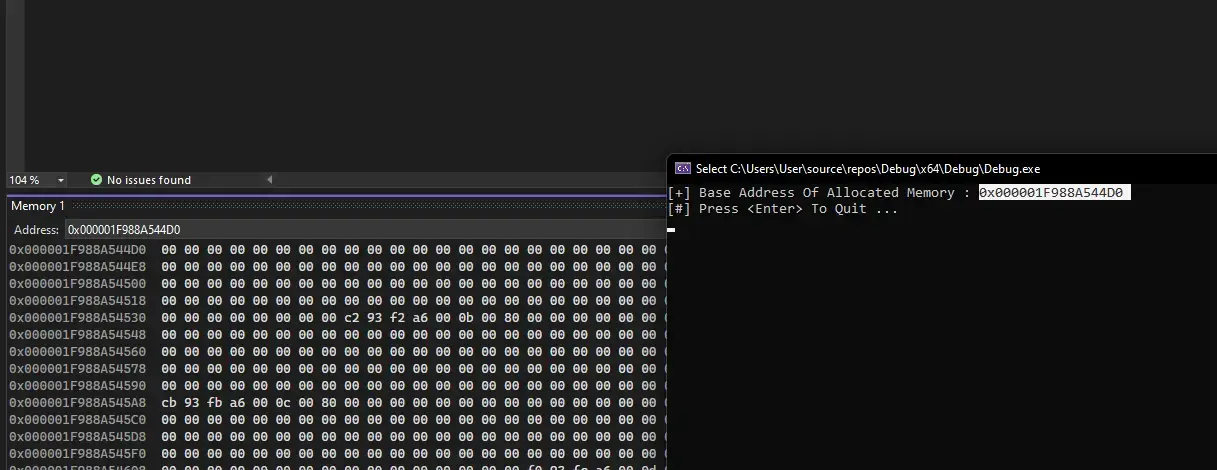This screenshot has height=470, width=1217.
Task: Click the f2 byte in memory dump
Action: [398, 317]
